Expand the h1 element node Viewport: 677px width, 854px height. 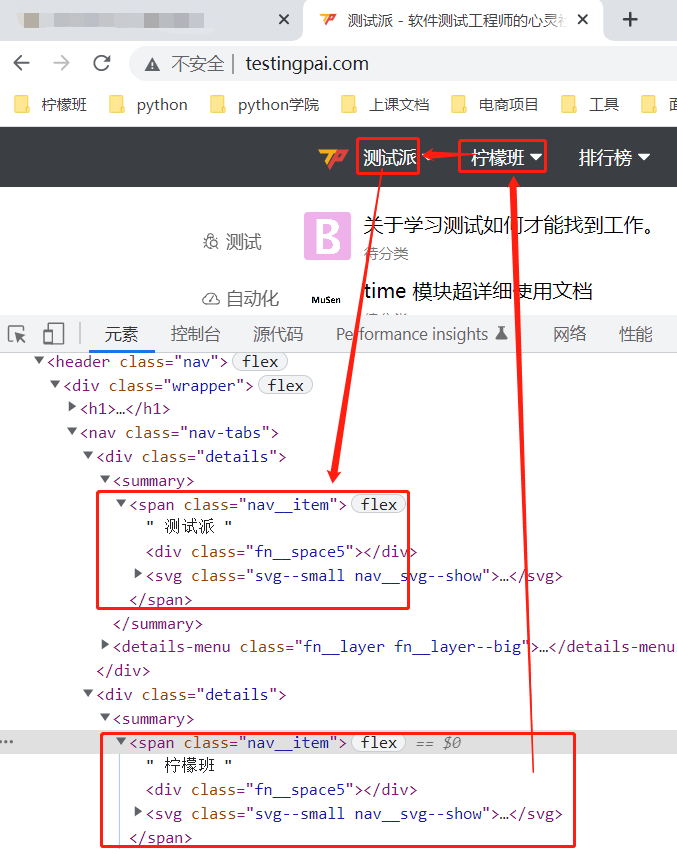72,408
